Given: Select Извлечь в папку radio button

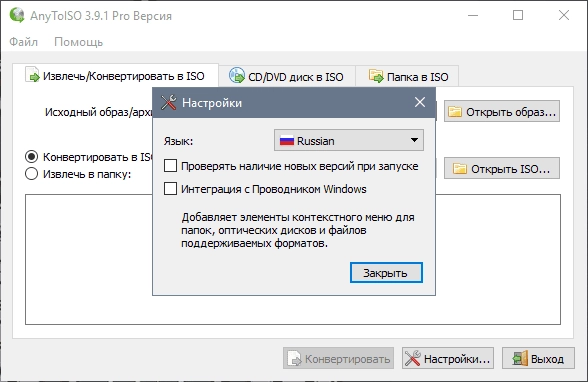Looking at the screenshot, I should click(32, 174).
